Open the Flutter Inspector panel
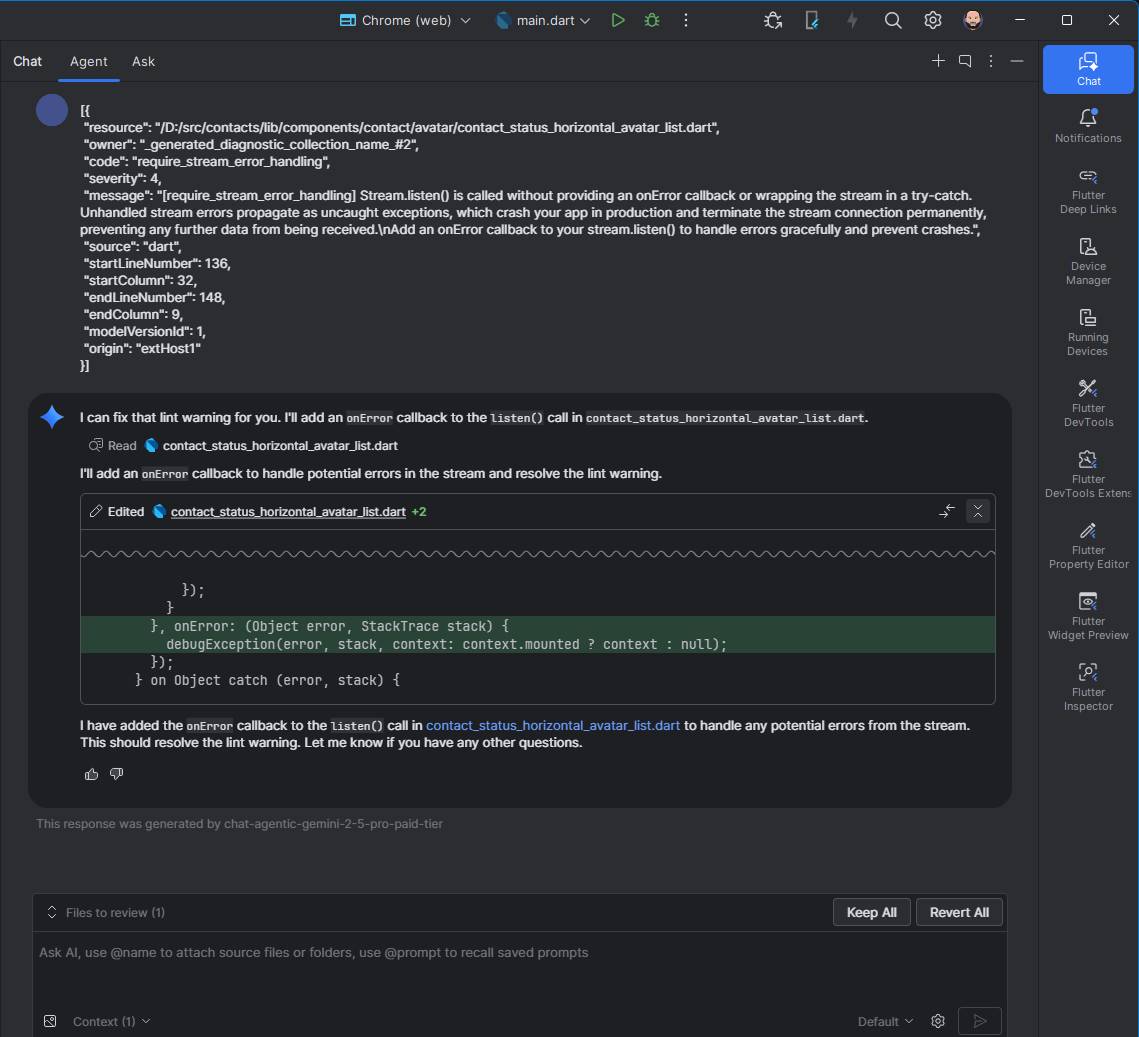 click(x=1087, y=686)
